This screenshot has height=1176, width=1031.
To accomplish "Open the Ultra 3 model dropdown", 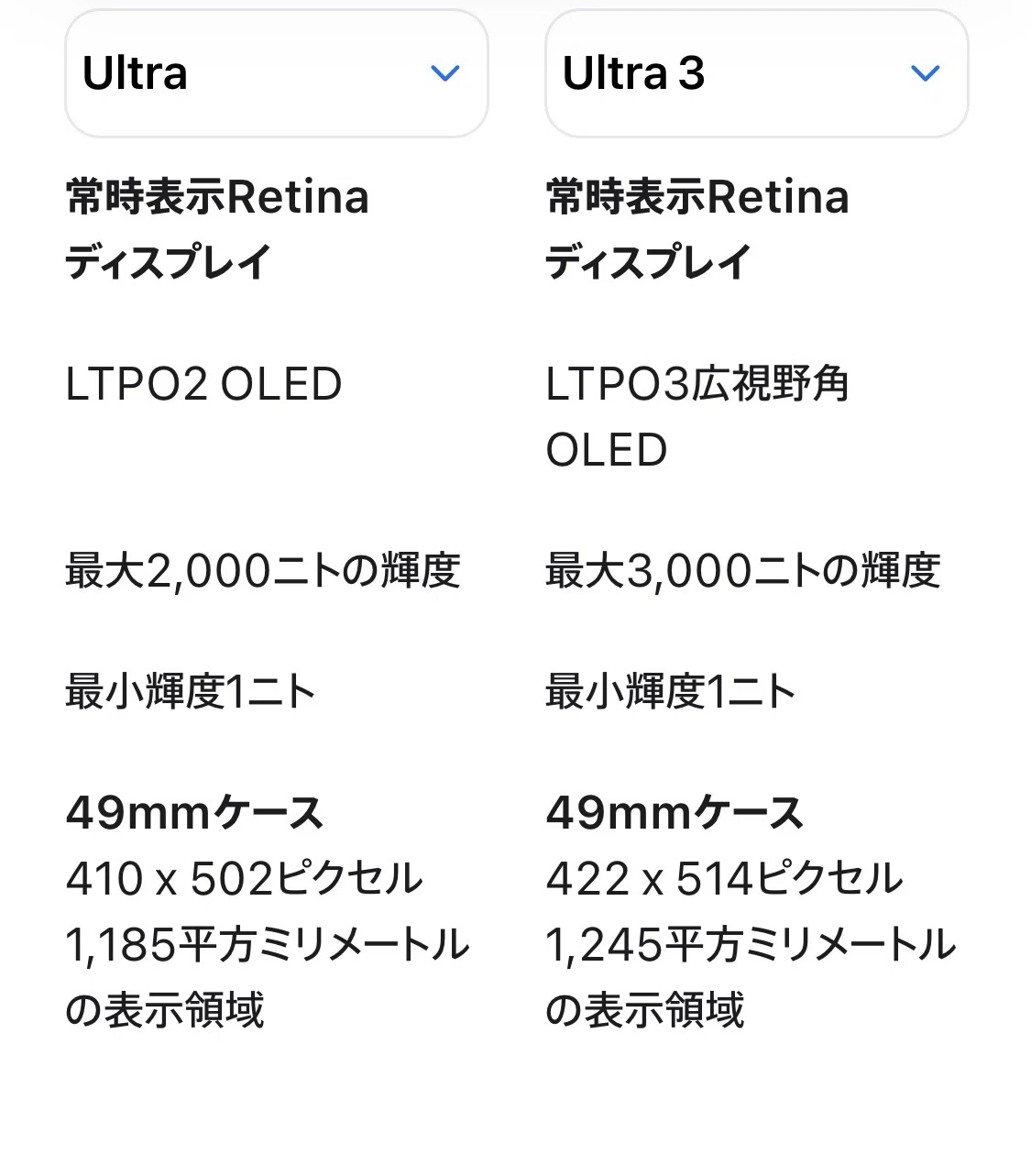I will [756, 73].
